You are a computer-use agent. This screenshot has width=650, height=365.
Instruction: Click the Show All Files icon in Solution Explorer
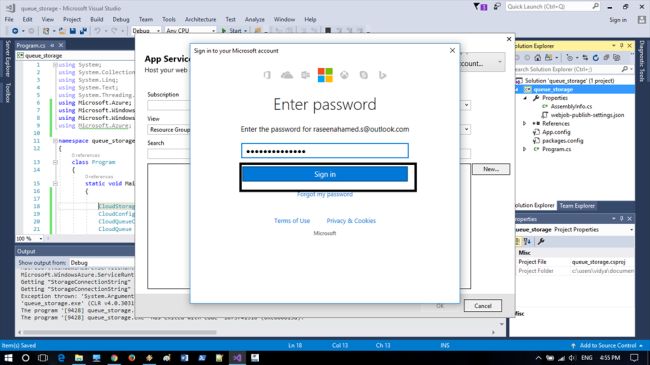[x=617, y=58]
